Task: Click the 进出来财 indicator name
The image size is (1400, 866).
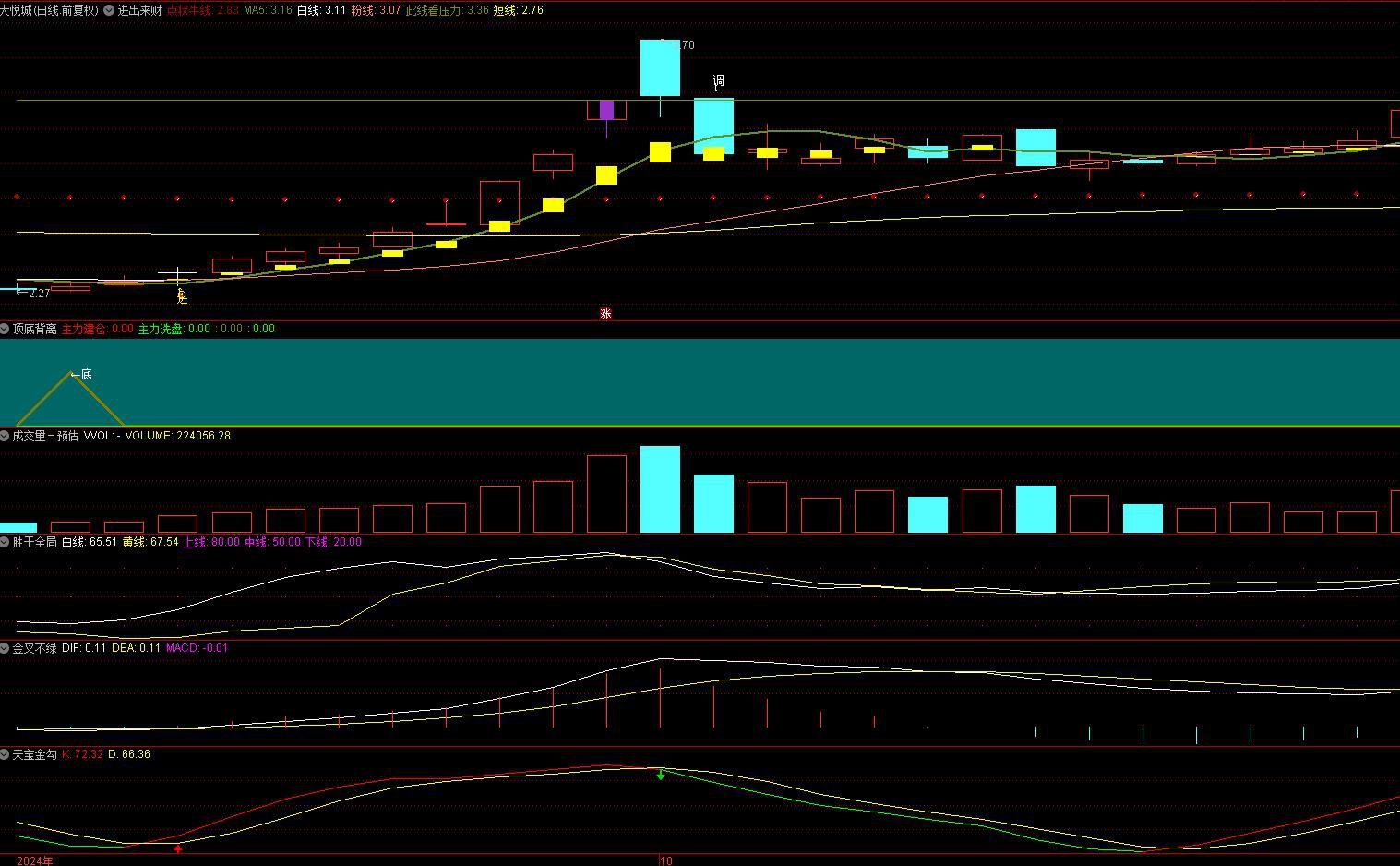Action: (140, 10)
